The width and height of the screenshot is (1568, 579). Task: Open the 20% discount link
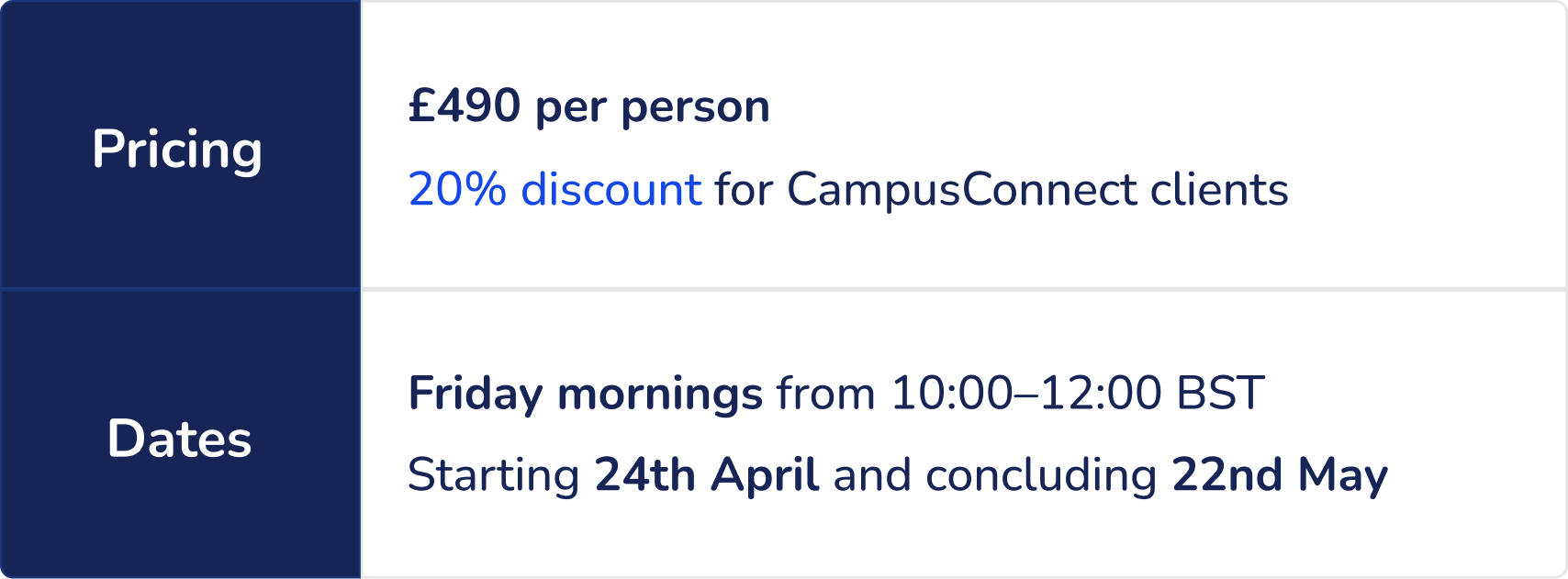pos(554,190)
